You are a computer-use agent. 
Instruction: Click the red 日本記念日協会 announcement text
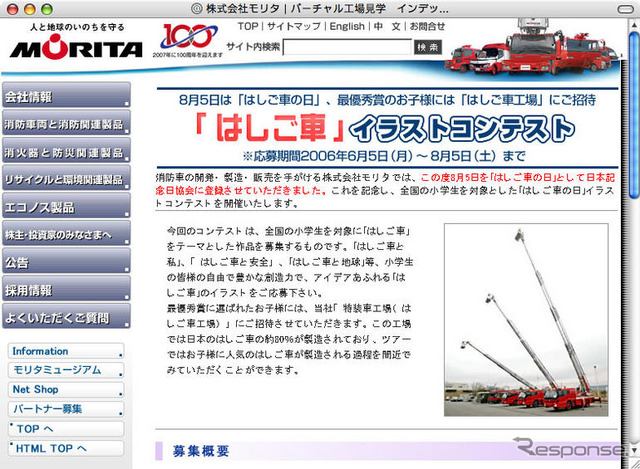coord(385,184)
